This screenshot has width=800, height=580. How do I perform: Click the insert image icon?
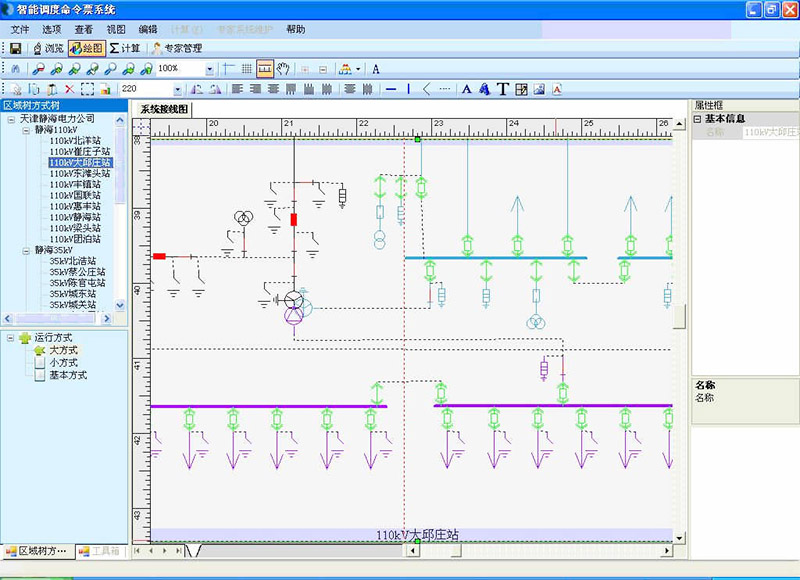point(539,89)
